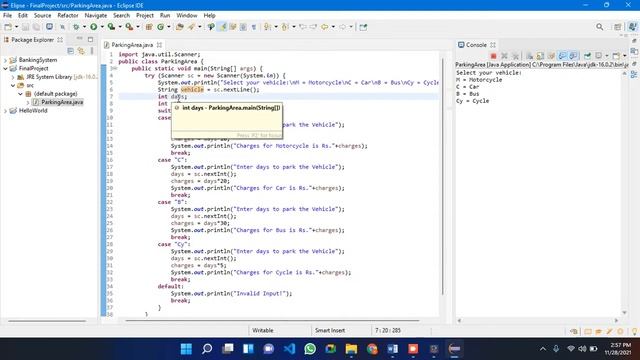
Task: Click the Open Type folder icon
Action: (x=180, y=27)
